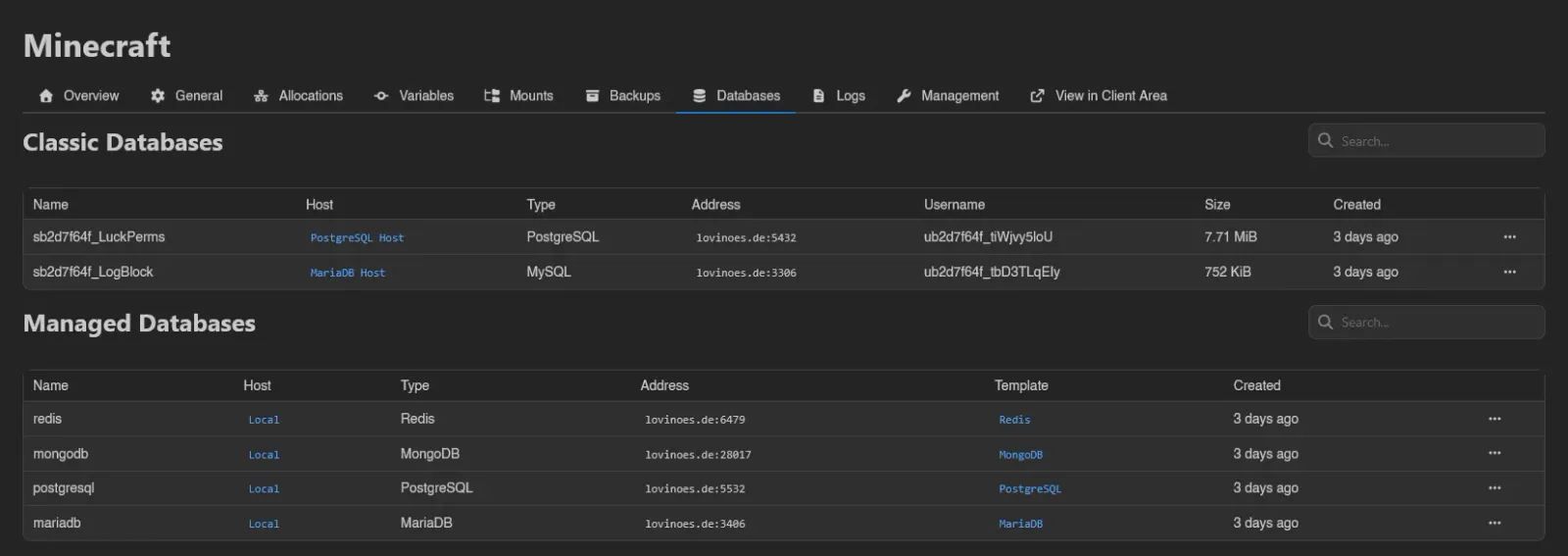Switch to the Mounts tab
This screenshot has height=556, width=1568.
pyautogui.click(x=518, y=96)
